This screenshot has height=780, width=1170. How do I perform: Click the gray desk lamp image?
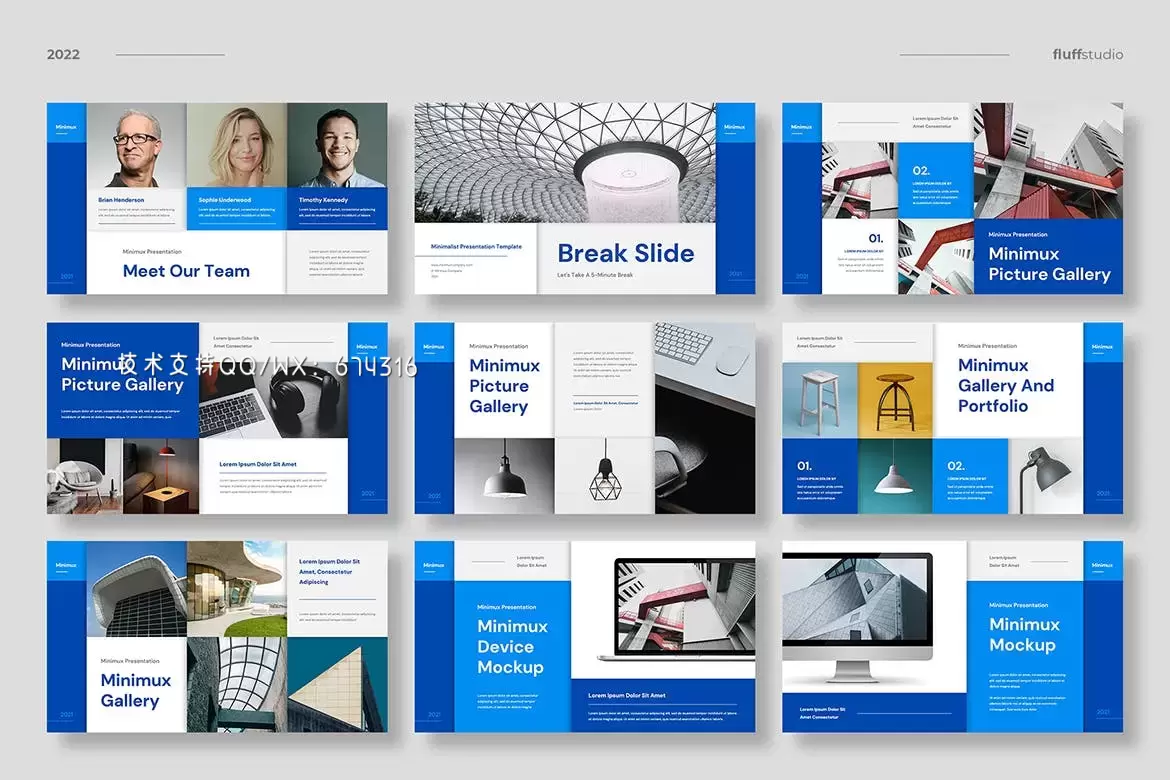pos(1045,476)
